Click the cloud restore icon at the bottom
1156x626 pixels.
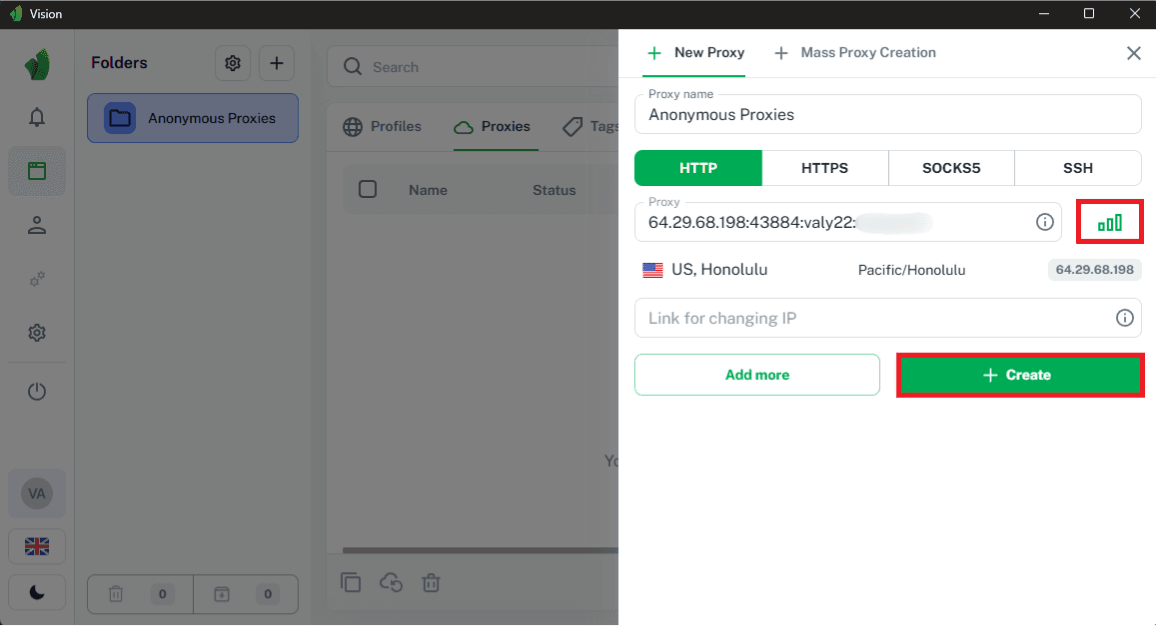[x=391, y=581]
